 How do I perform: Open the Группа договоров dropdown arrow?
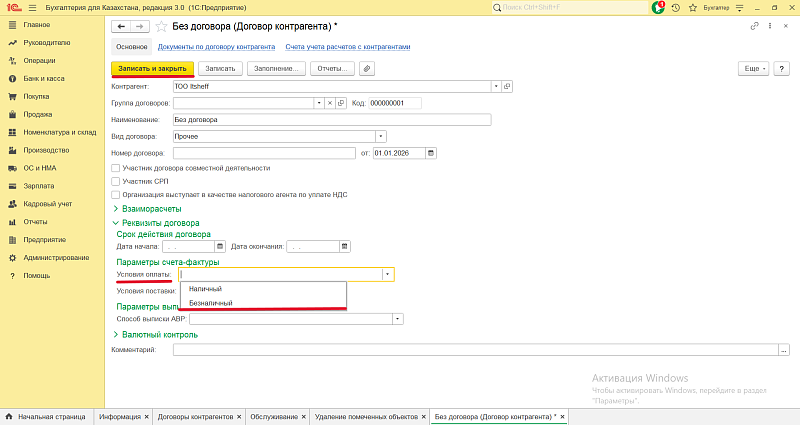(x=319, y=103)
